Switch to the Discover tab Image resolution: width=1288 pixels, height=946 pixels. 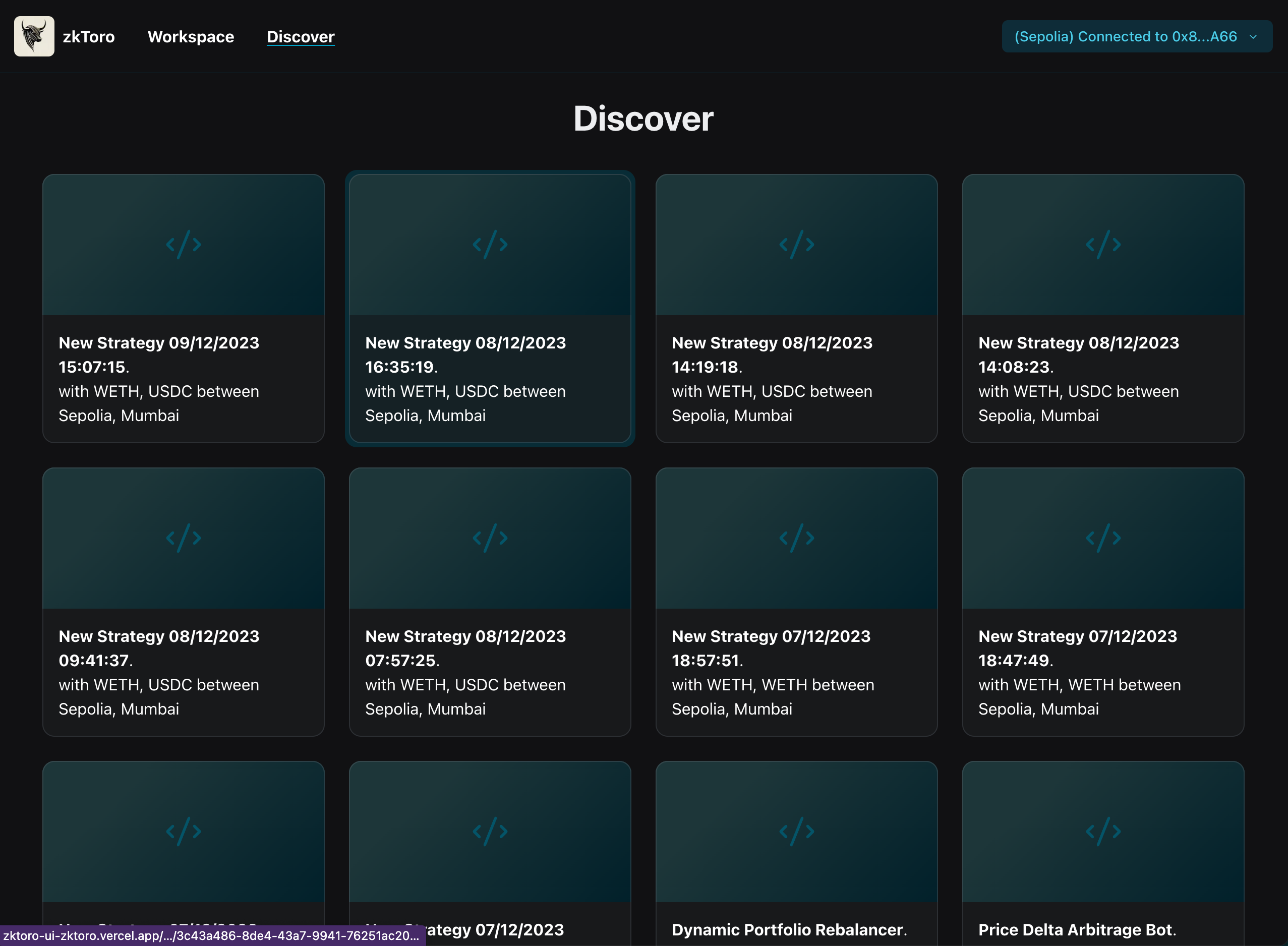pos(301,37)
